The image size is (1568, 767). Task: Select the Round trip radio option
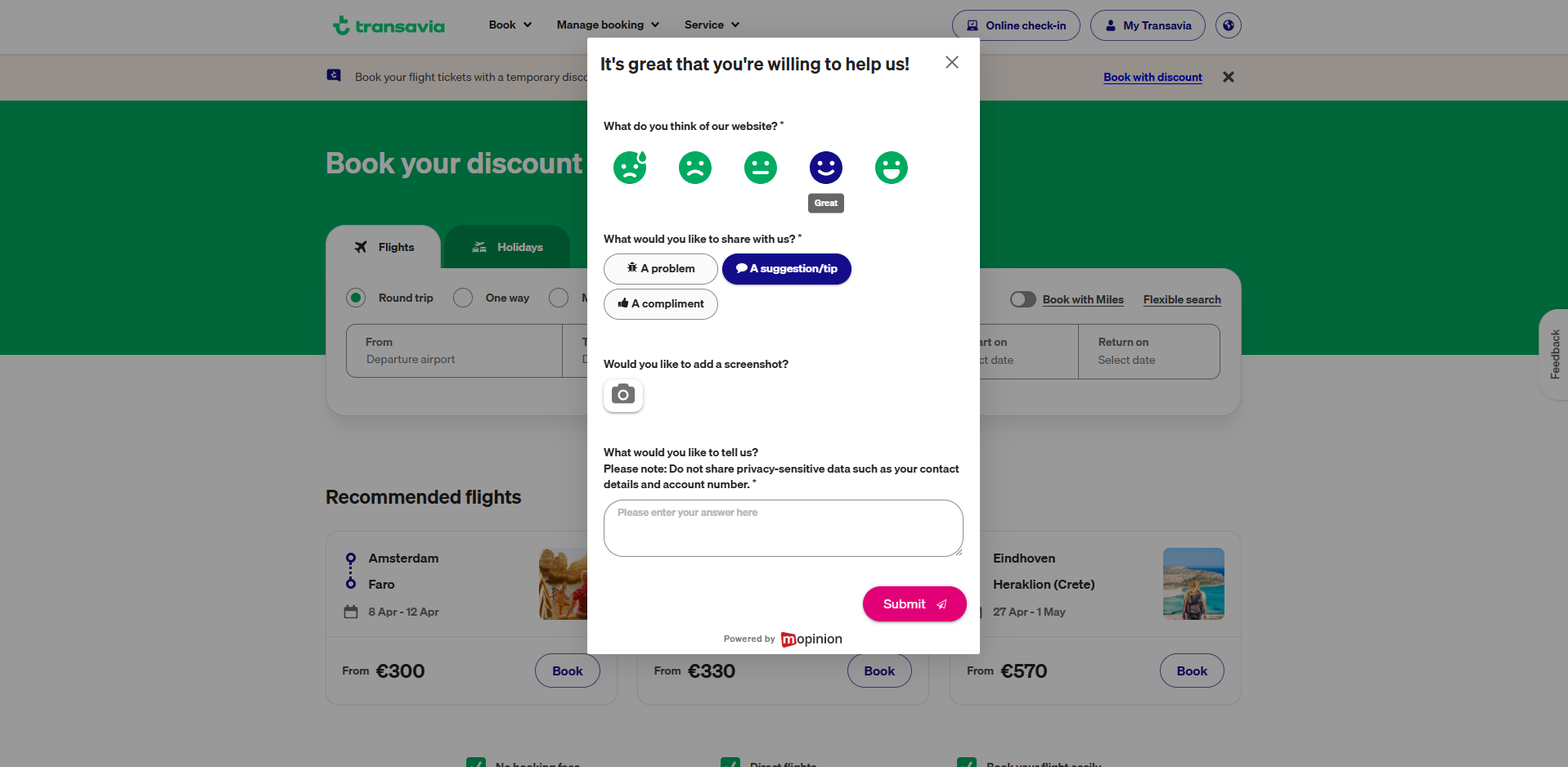pos(356,298)
